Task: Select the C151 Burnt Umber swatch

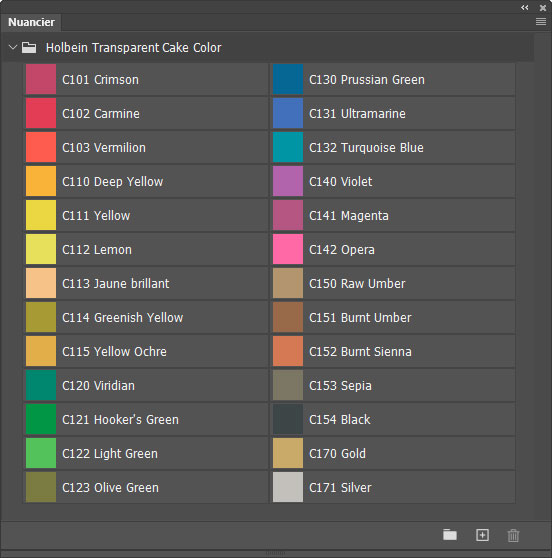Action: click(288, 317)
